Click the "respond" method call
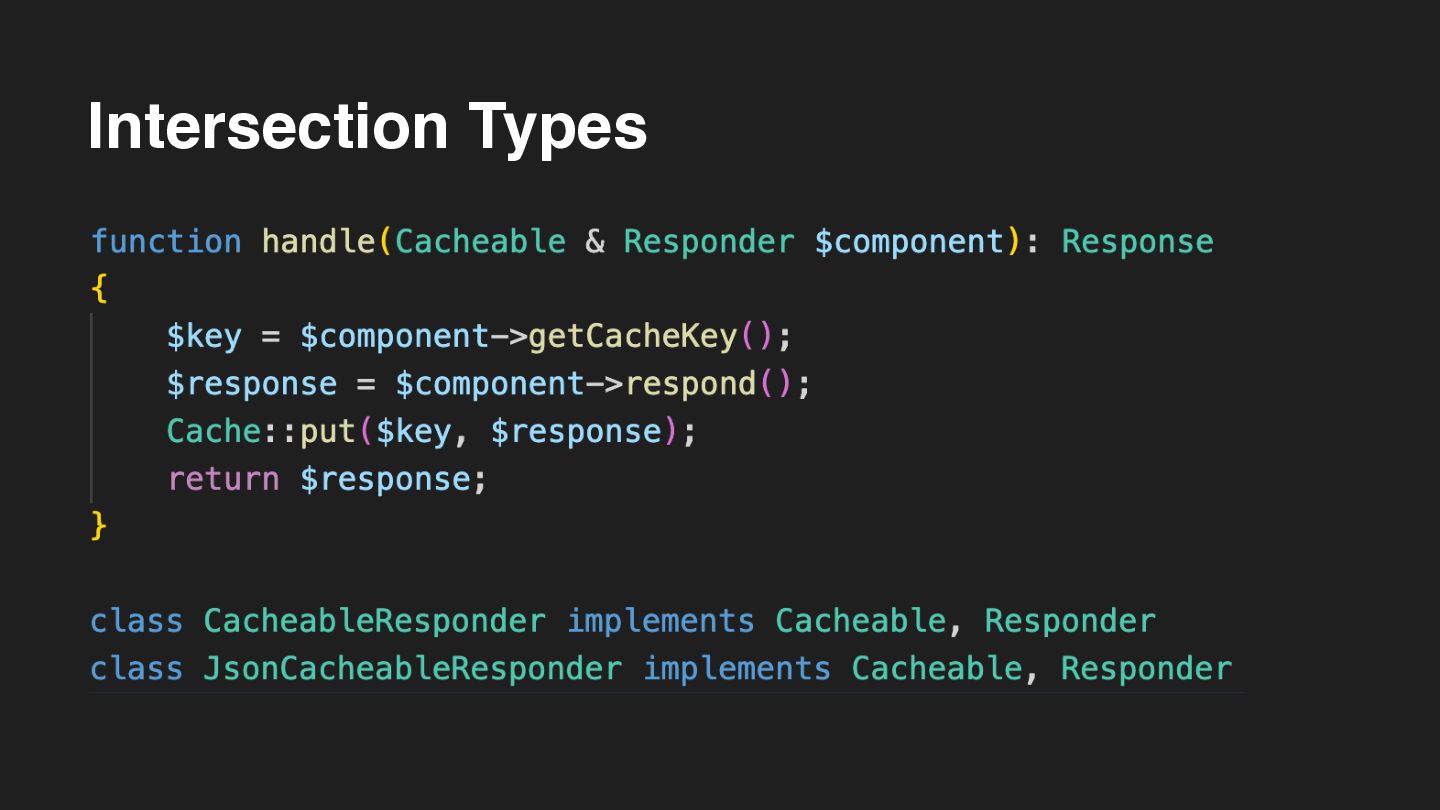This screenshot has width=1440, height=810. (x=690, y=384)
